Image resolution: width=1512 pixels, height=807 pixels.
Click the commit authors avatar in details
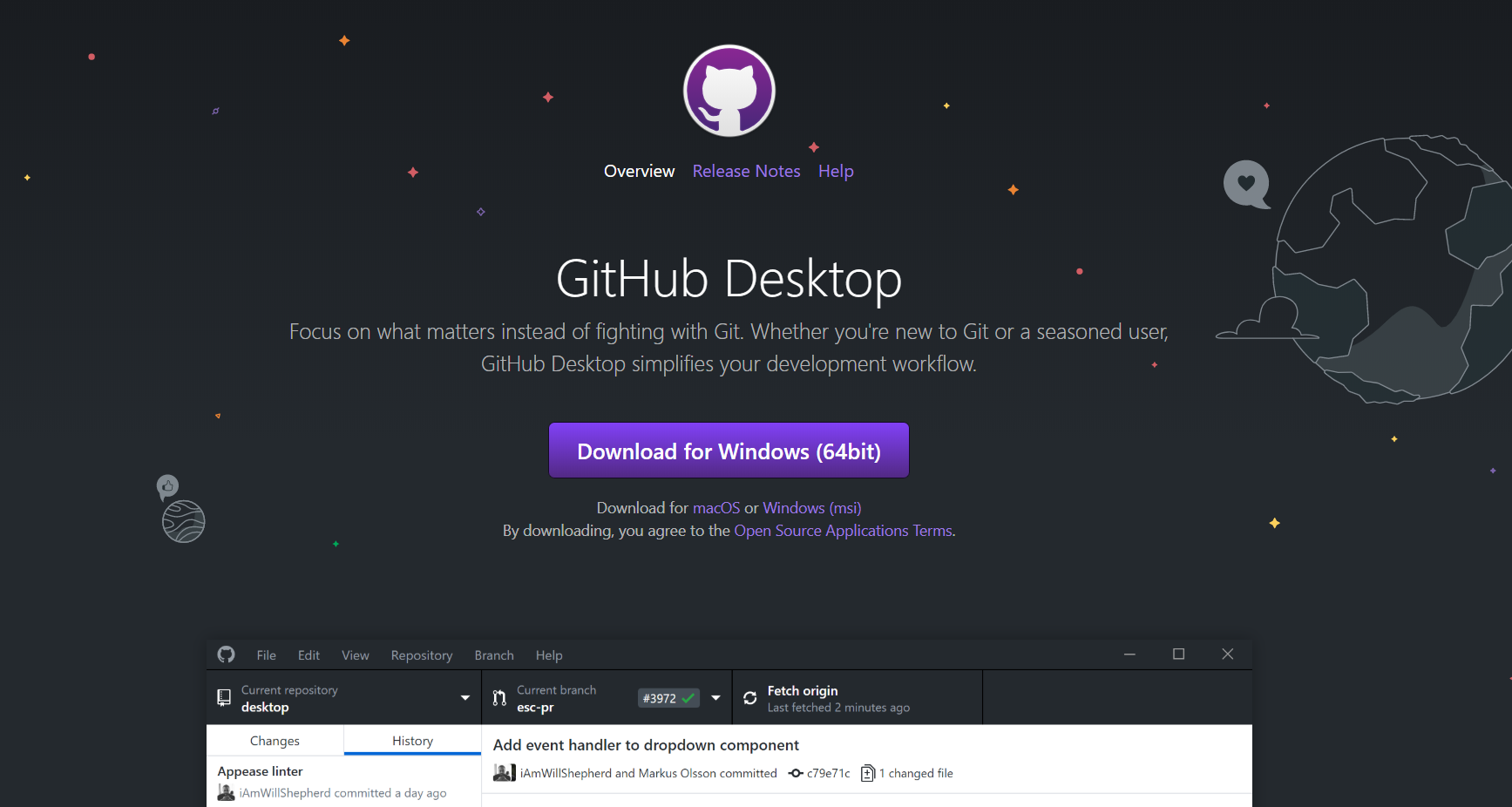[505, 773]
